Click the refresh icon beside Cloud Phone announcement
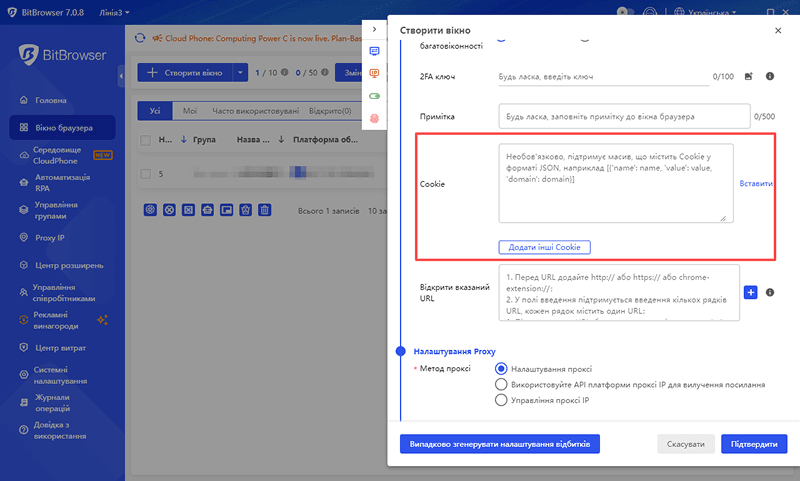800x481 pixels. (140, 39)
